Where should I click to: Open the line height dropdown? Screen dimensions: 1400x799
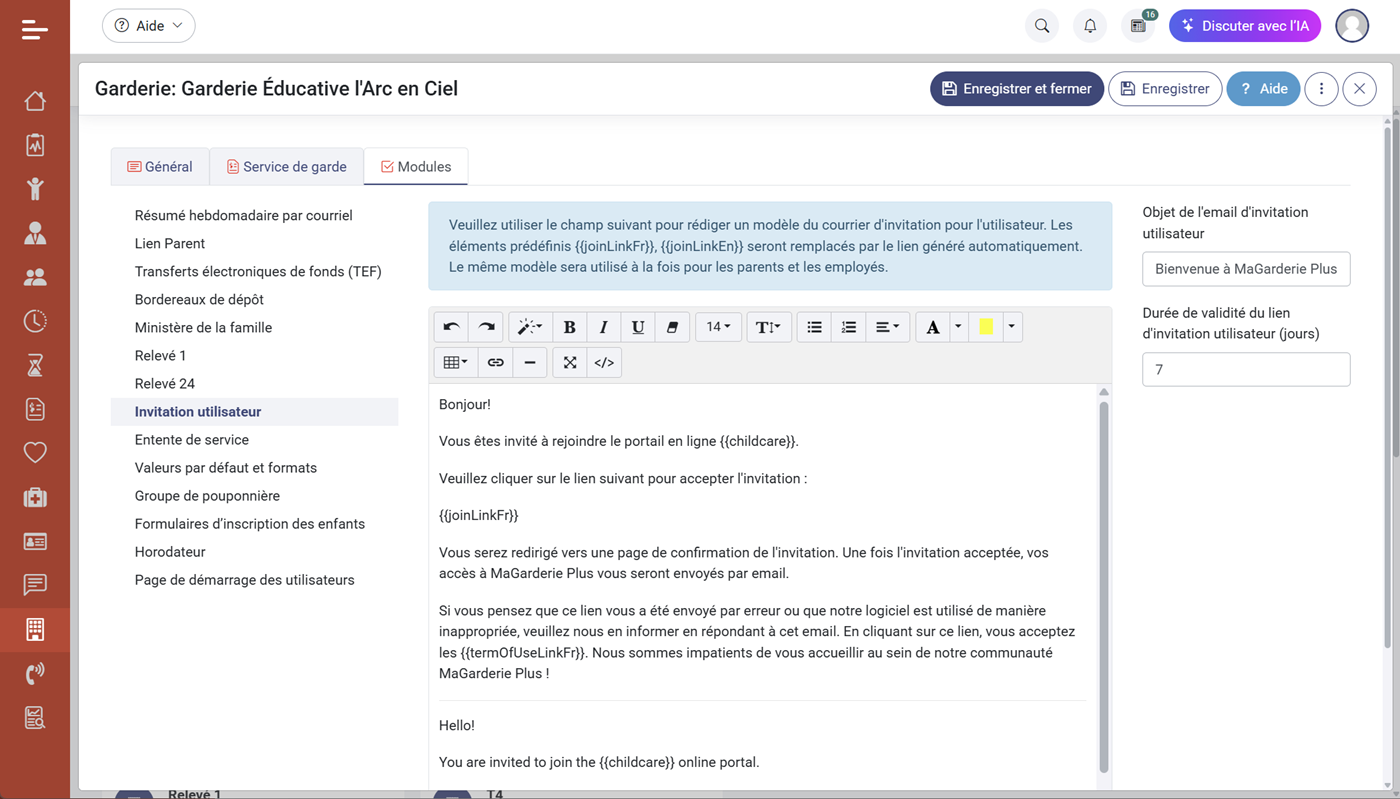(768, 327)
